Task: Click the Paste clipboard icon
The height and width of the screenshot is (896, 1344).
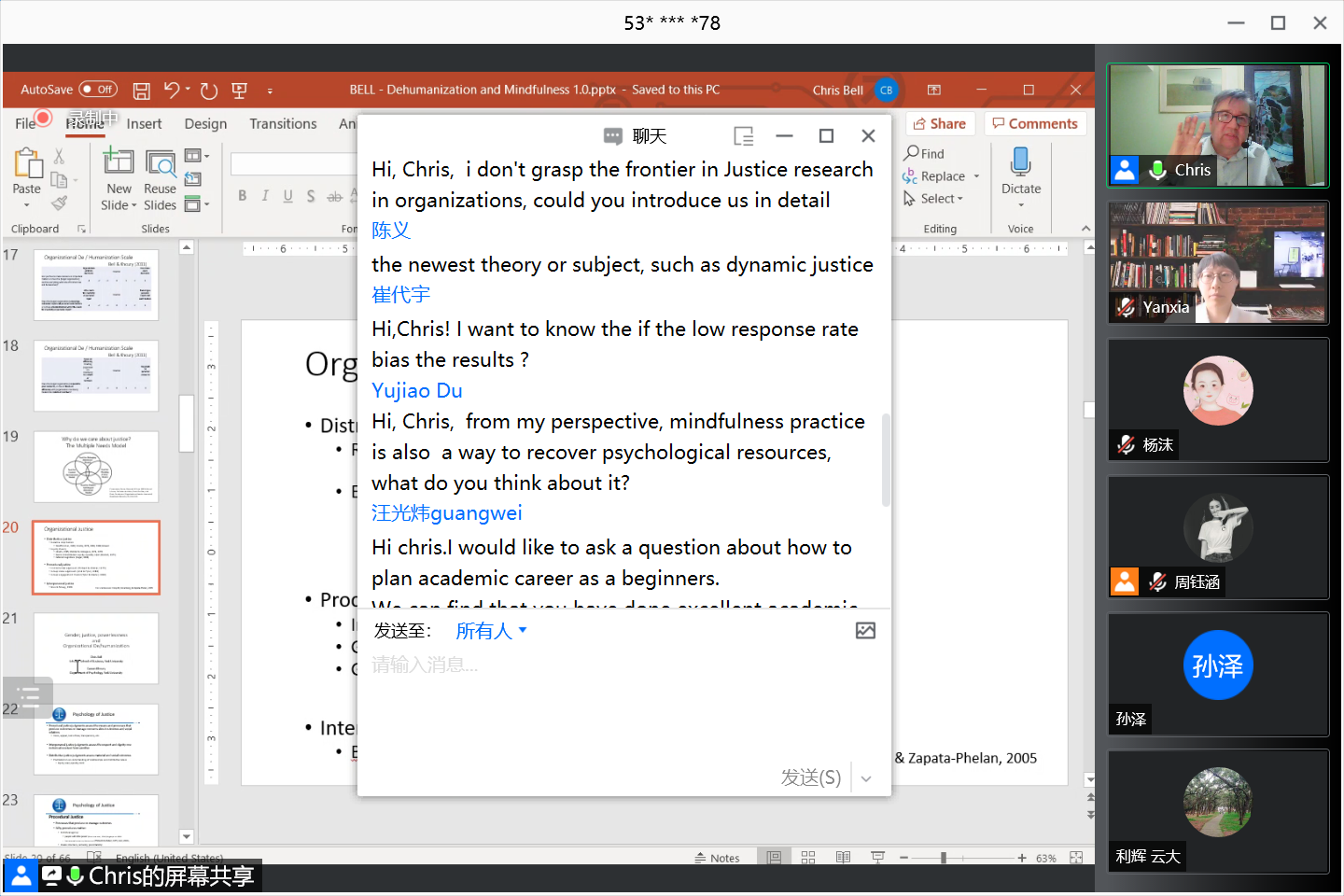Action: pos(27,165)
